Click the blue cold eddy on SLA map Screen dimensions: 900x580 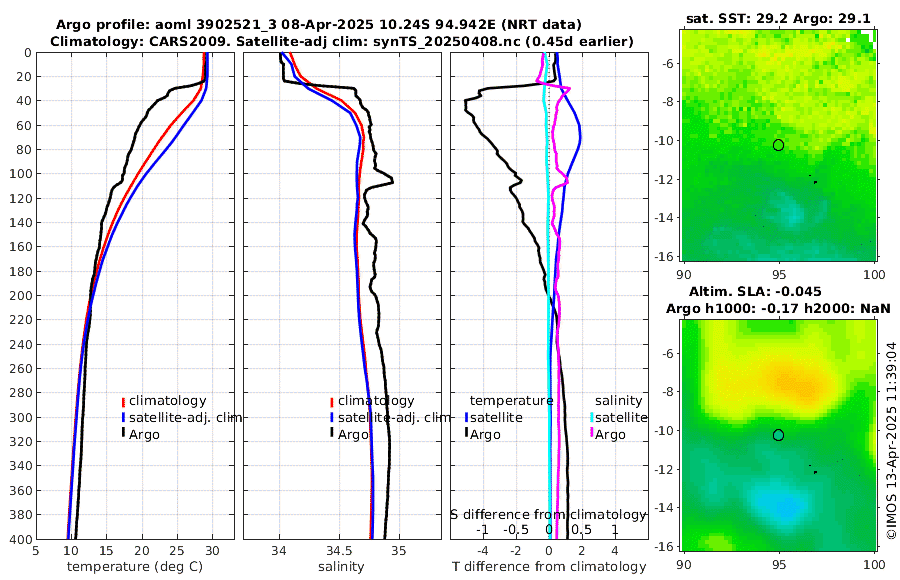[x=782, y=504]
